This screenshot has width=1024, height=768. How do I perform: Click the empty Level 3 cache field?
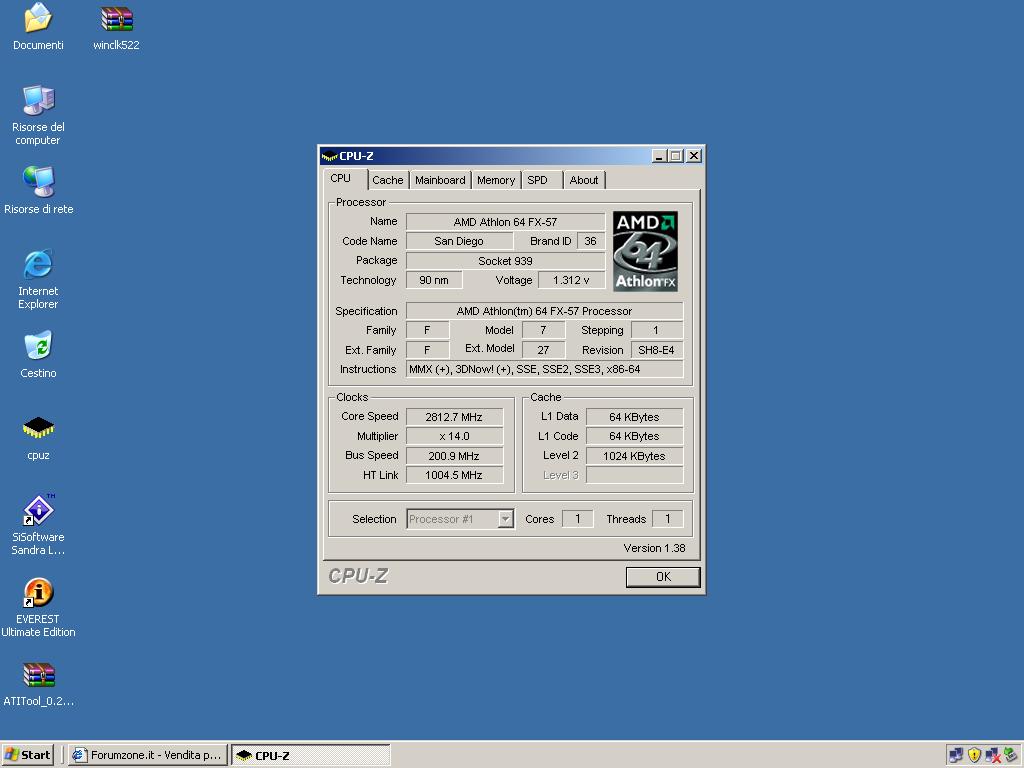pos(635,475)
